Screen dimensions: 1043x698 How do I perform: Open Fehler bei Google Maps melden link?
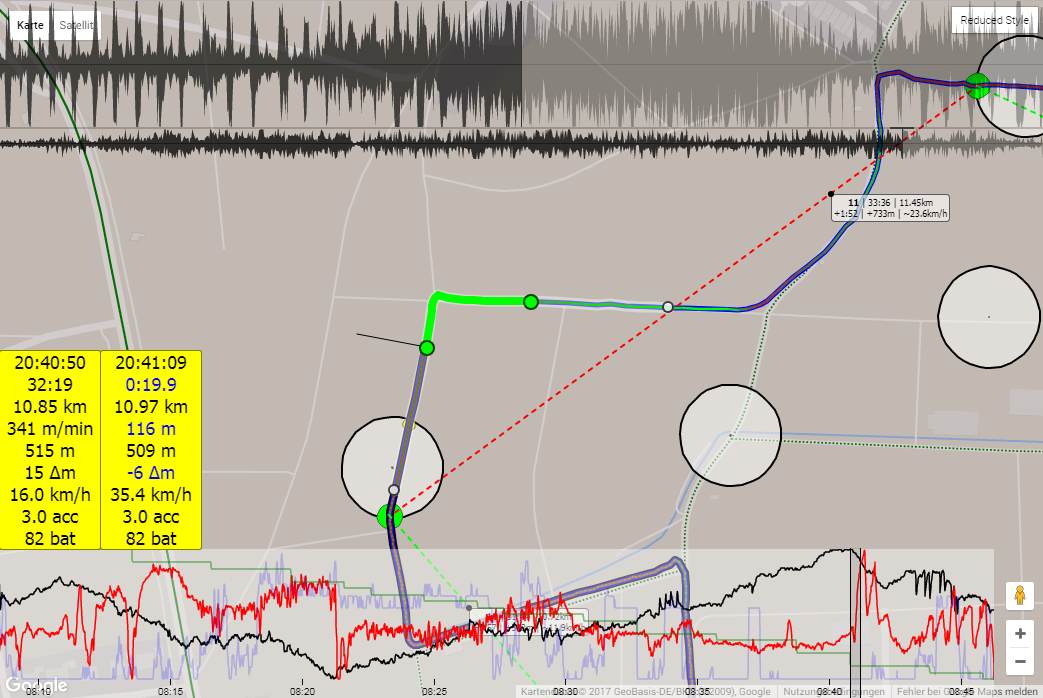(x=969, y=692)
